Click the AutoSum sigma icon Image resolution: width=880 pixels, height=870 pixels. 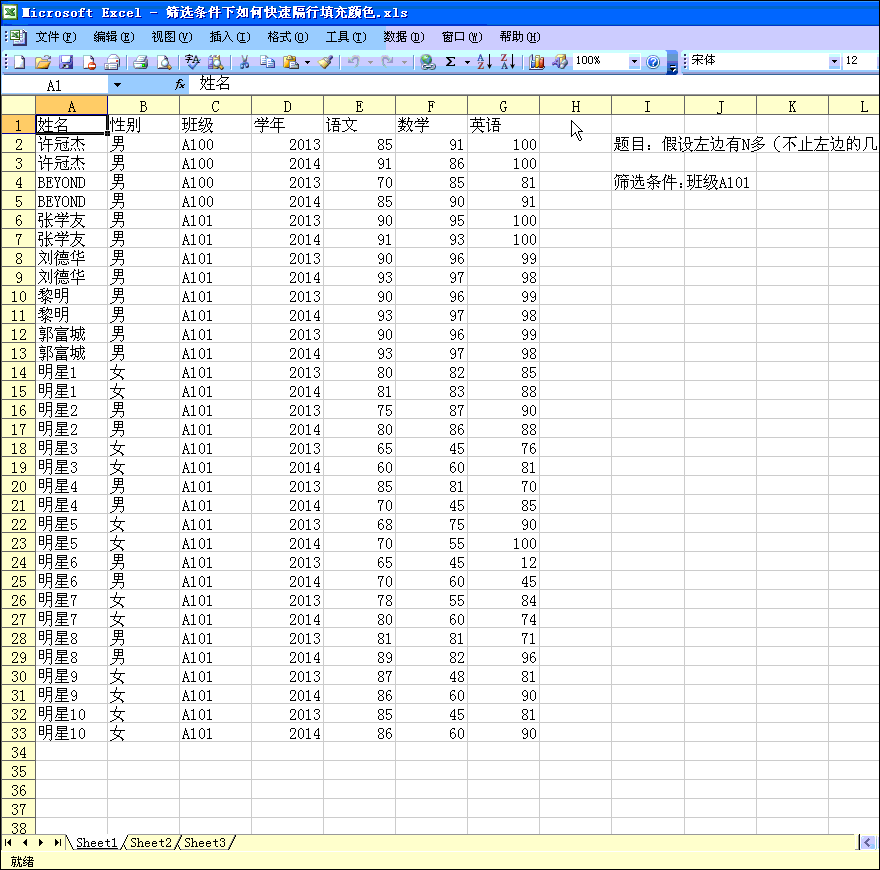451,62
